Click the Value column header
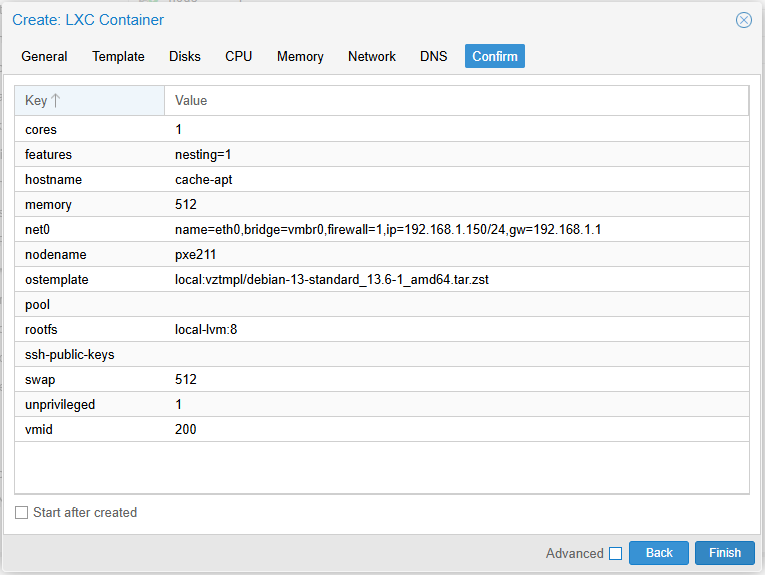Viewport: 765px width, 575px height. tap(456, 100)
